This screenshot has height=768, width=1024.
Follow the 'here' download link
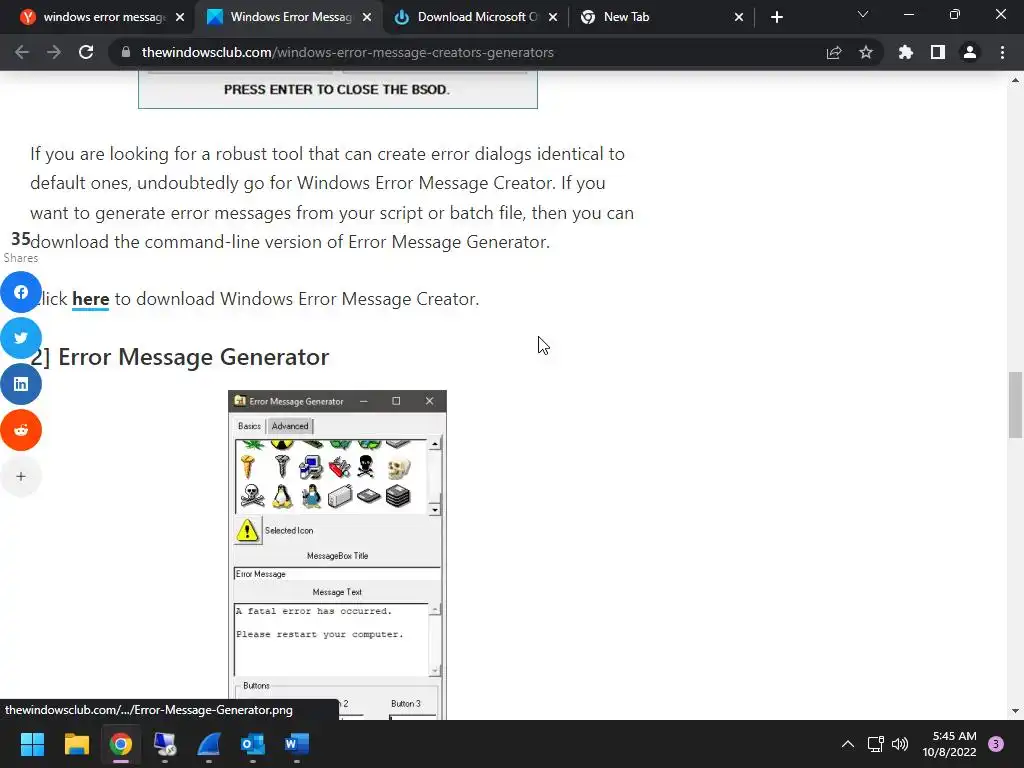(90, 299)
